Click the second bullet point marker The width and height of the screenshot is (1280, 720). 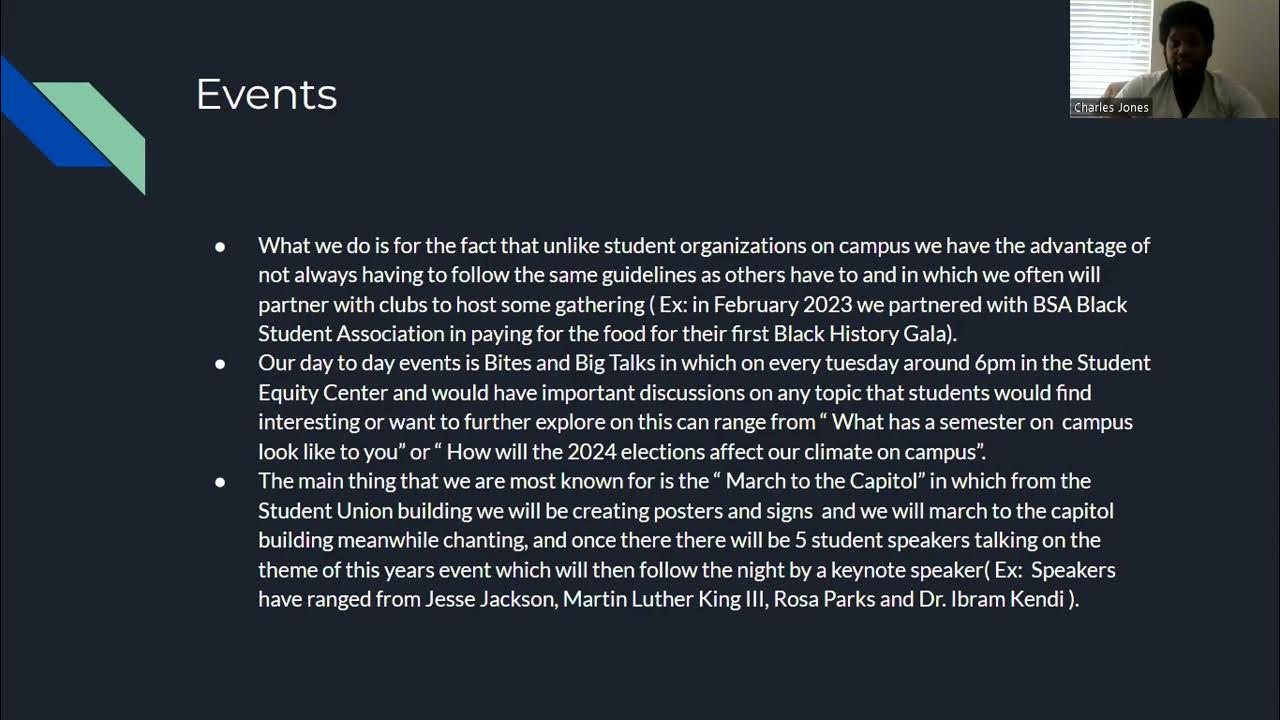tap(220, 364)
